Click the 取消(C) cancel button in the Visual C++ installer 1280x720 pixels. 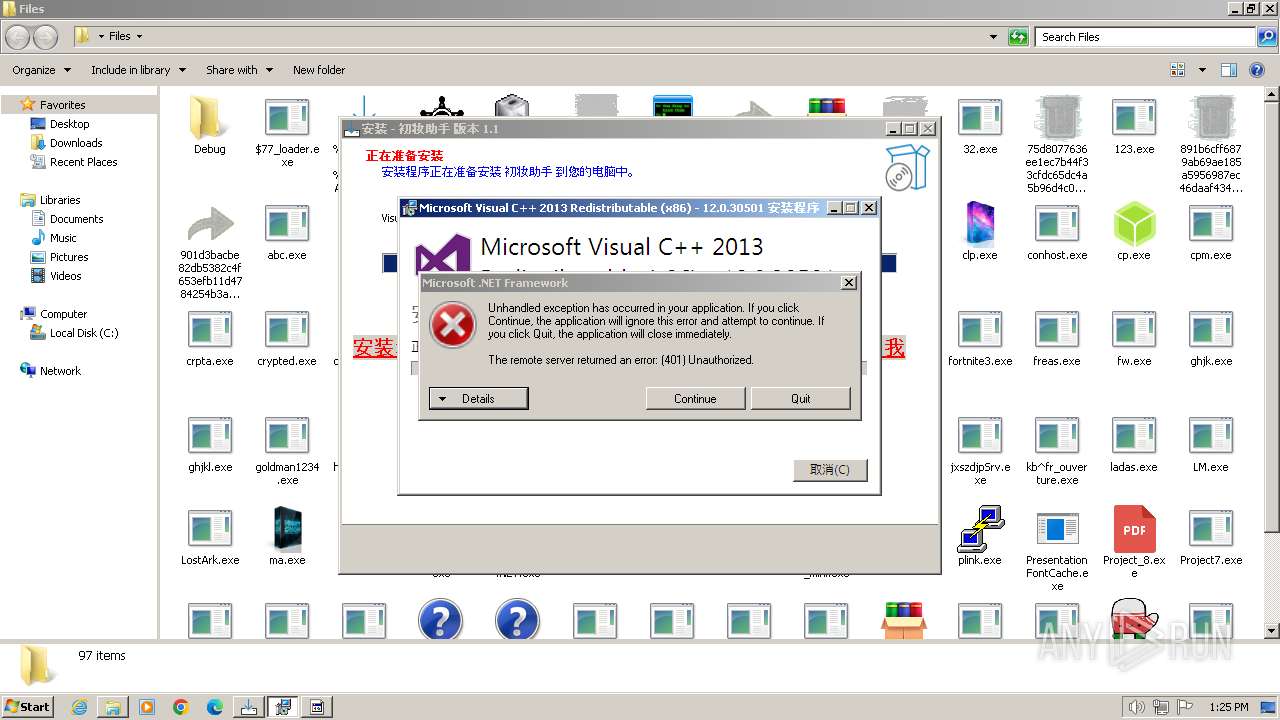(x=830, y=470)
